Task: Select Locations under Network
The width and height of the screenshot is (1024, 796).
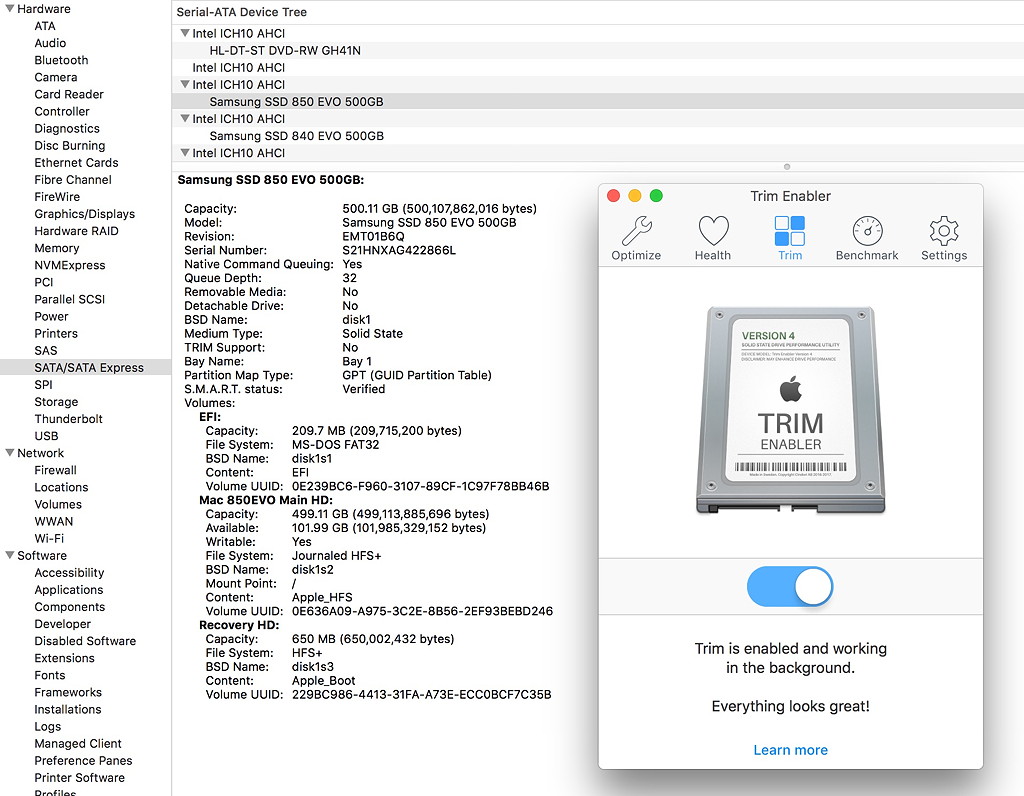Action: click(x=61, y=487)
